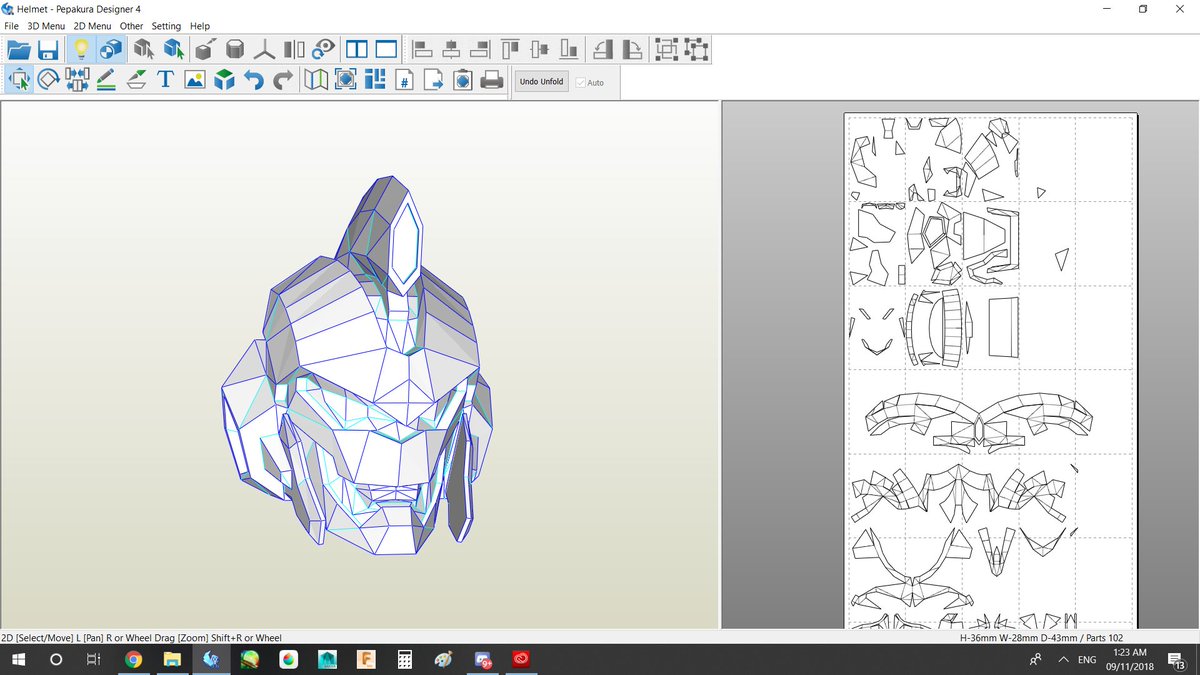Align parts top icon

click(x=511, y=49)
